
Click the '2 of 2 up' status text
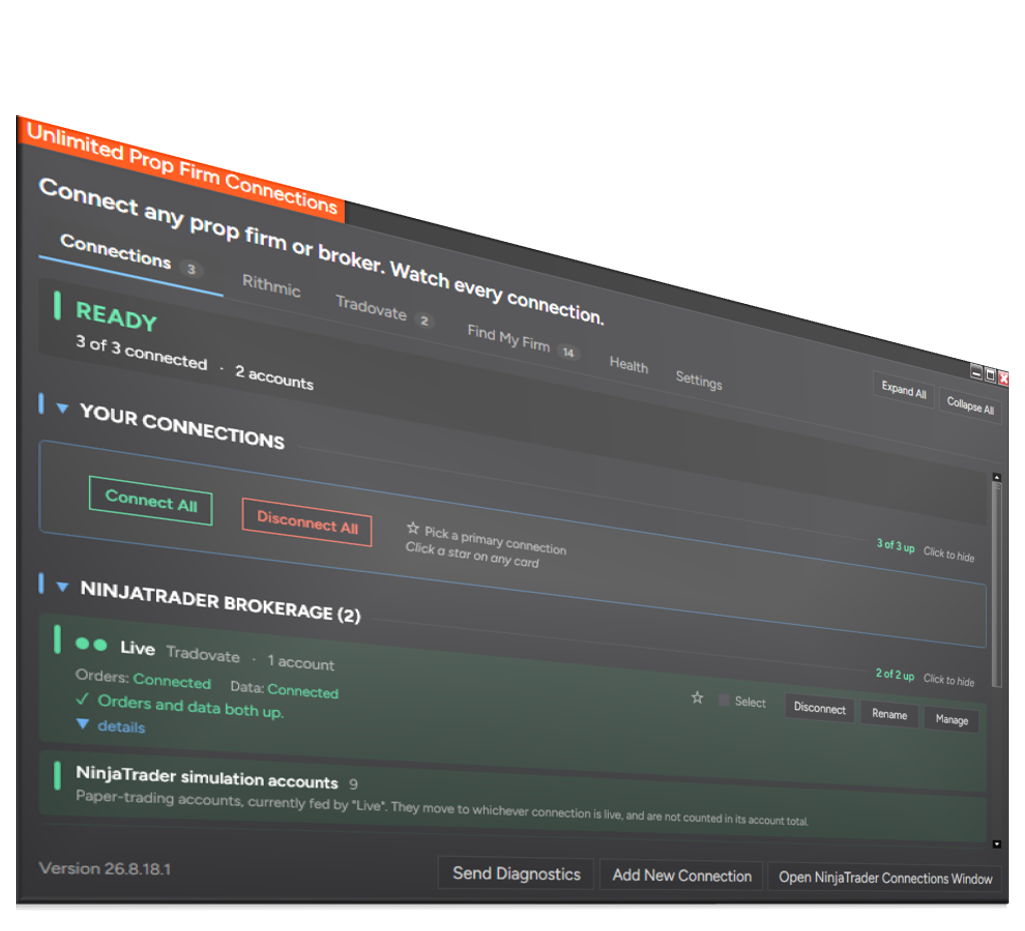pos(895,674)
